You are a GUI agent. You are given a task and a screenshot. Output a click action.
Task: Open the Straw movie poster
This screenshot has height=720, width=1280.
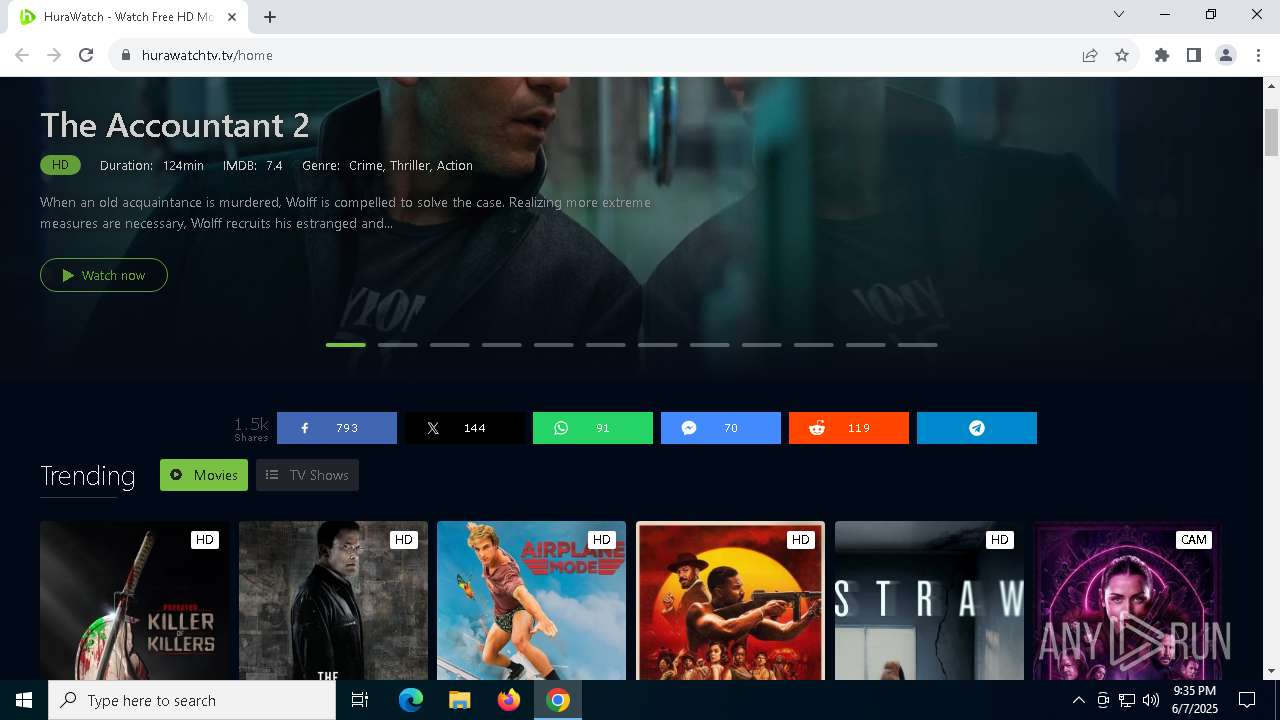click(x=929, y=600)
